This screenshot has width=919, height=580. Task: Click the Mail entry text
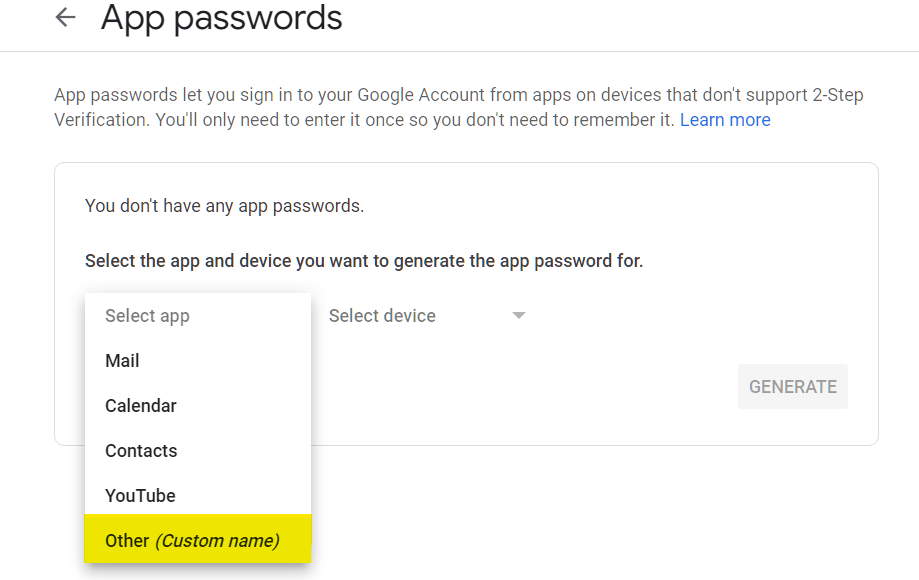(122, 360)
